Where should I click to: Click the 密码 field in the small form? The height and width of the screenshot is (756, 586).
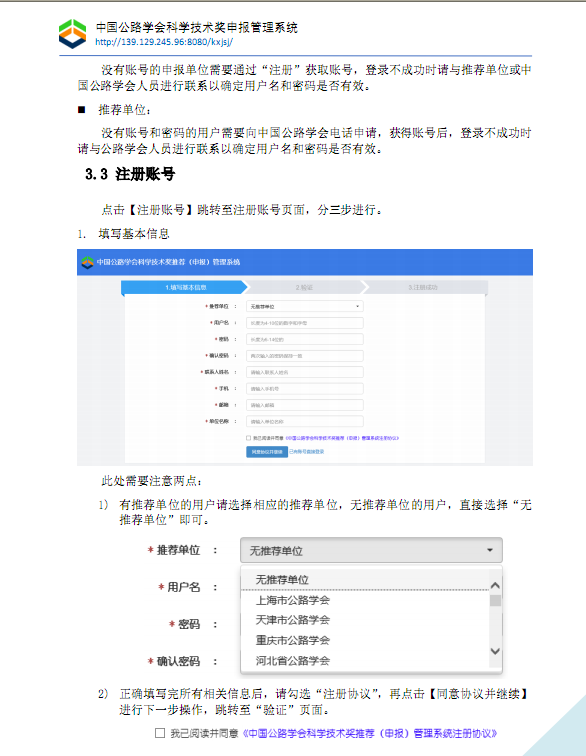point(304,339)
